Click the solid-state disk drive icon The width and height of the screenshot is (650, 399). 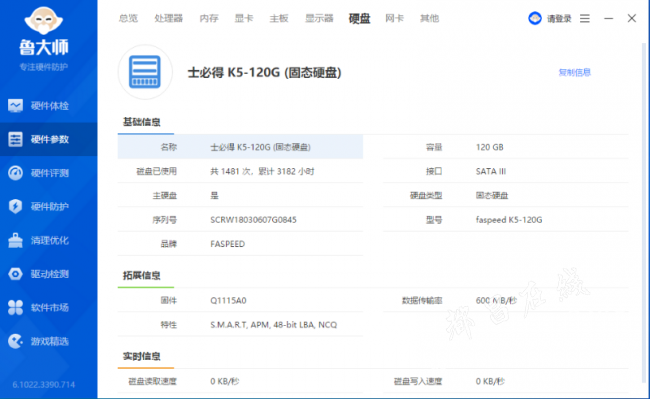[145, 72]
